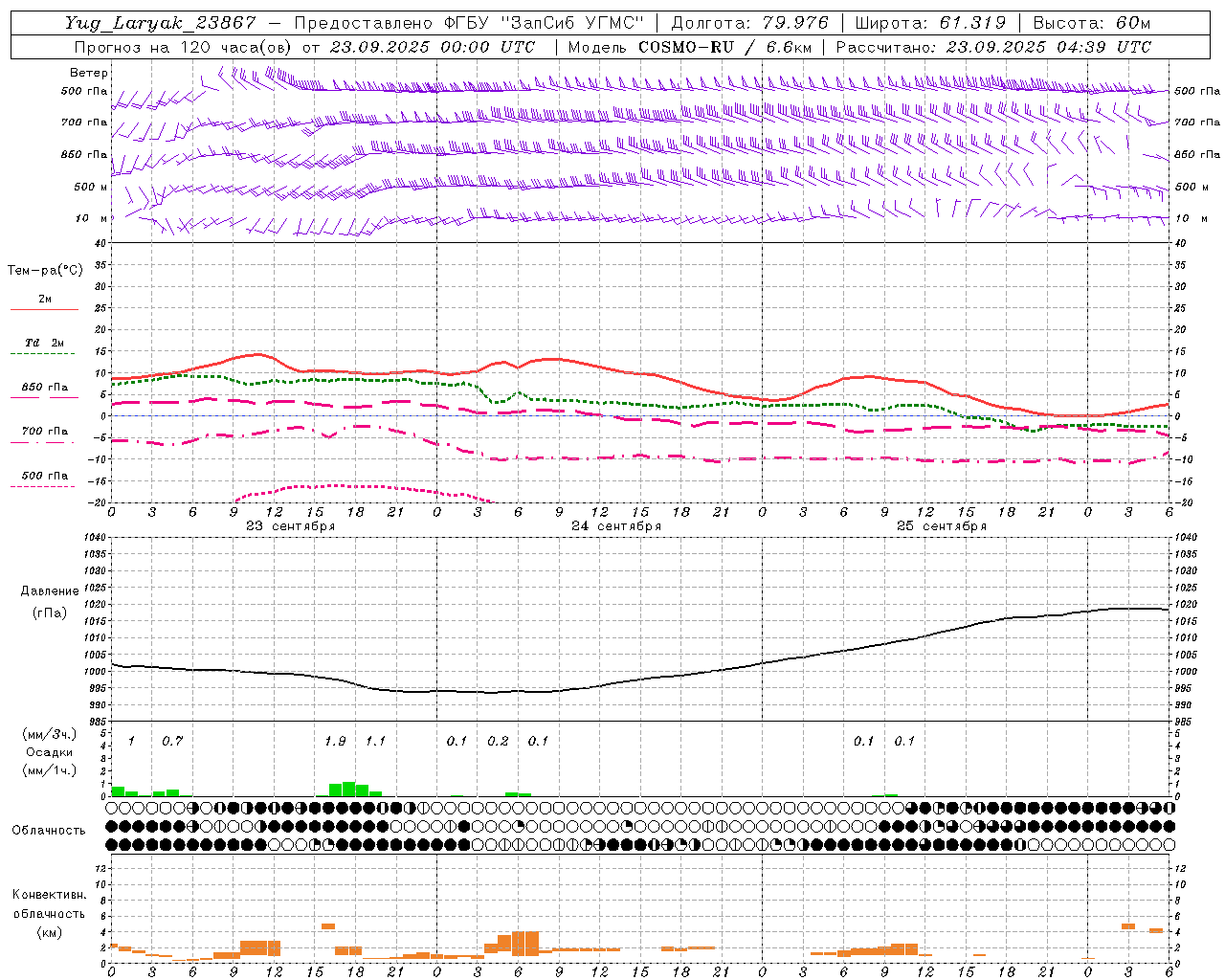The height and width of the screenshot is (980, 1225).
Task: Click the 1040 pressure tick on left axis
Action: pos(94,538)
